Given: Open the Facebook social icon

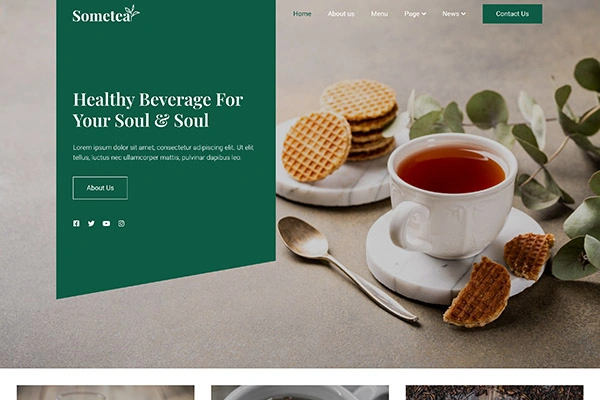Looking at the screenshot, I should pos(77,224).
